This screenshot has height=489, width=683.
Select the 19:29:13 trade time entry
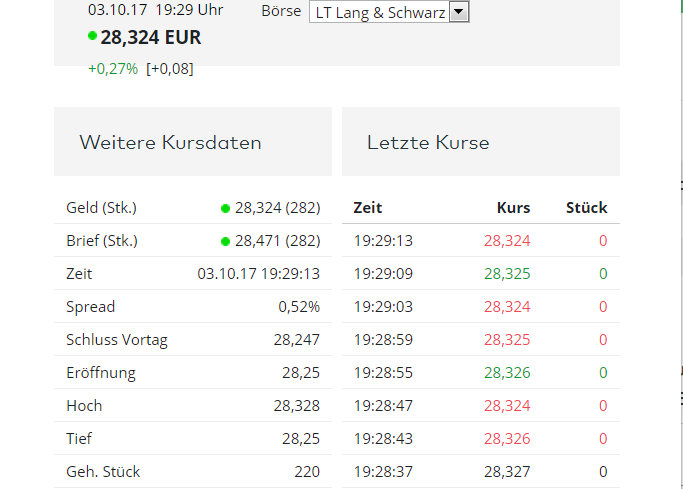(383, 241)
